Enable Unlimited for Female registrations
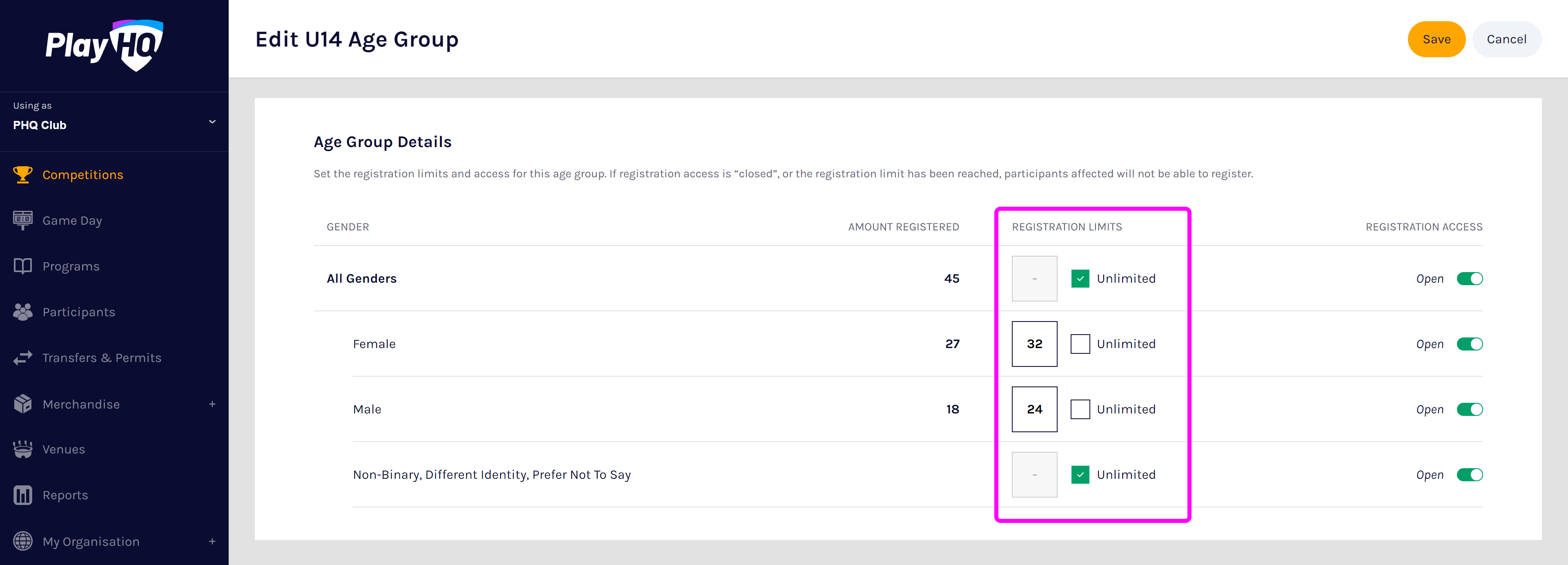This screenshot has height=565, width=1568. [1080, 344]
